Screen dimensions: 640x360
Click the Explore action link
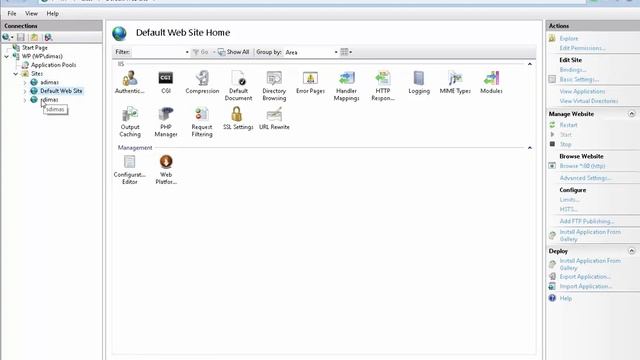[x=569, y=38]
